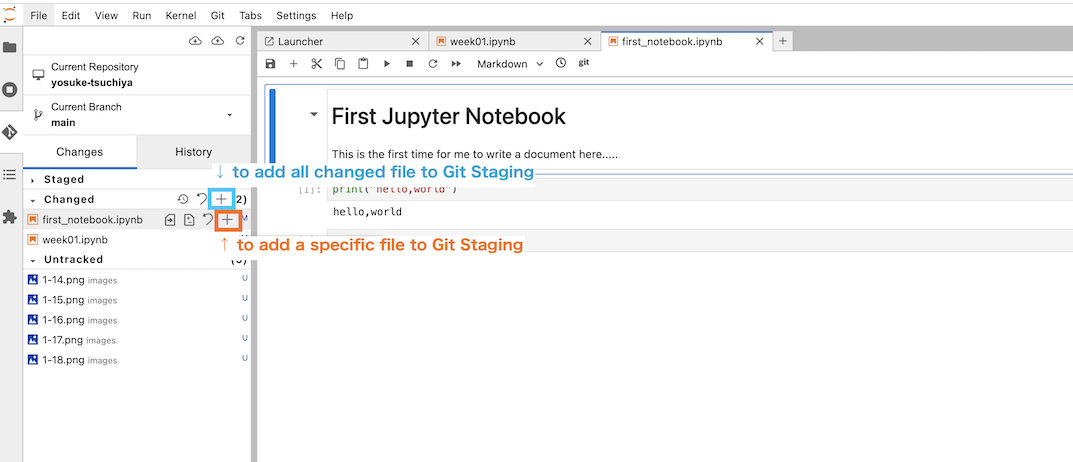The width and height of the screenshot is (1073, 462).
Task: Run the selected cell
Action: [386, 64]
